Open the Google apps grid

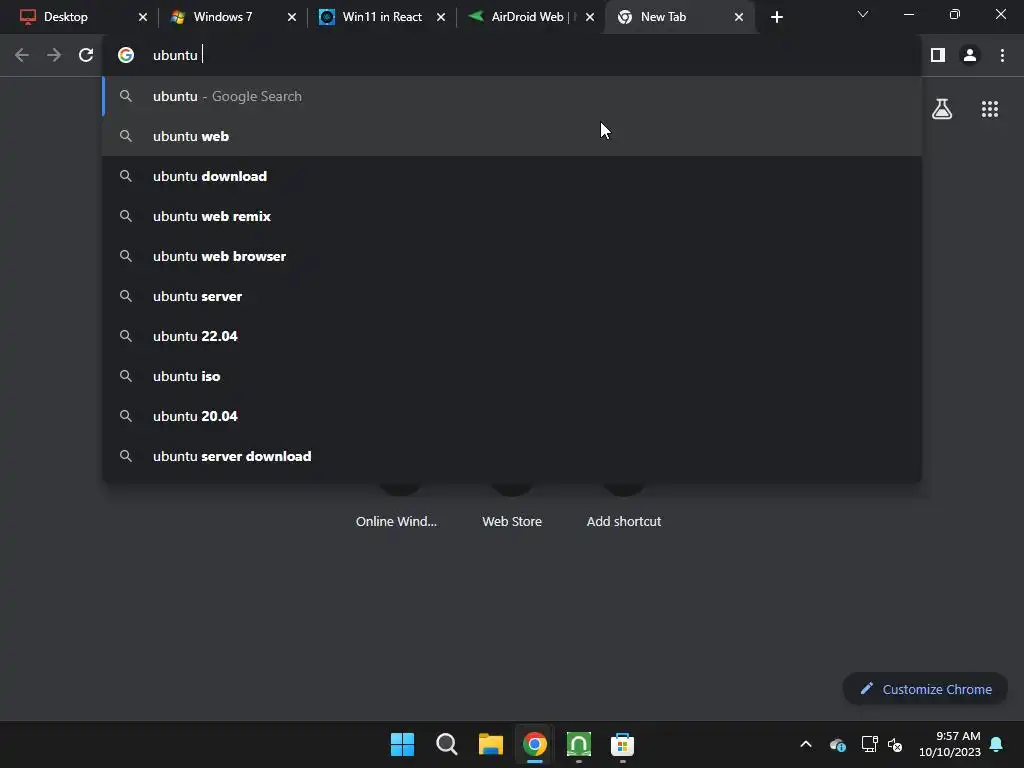pyautogui.click(x=990, y=109)
